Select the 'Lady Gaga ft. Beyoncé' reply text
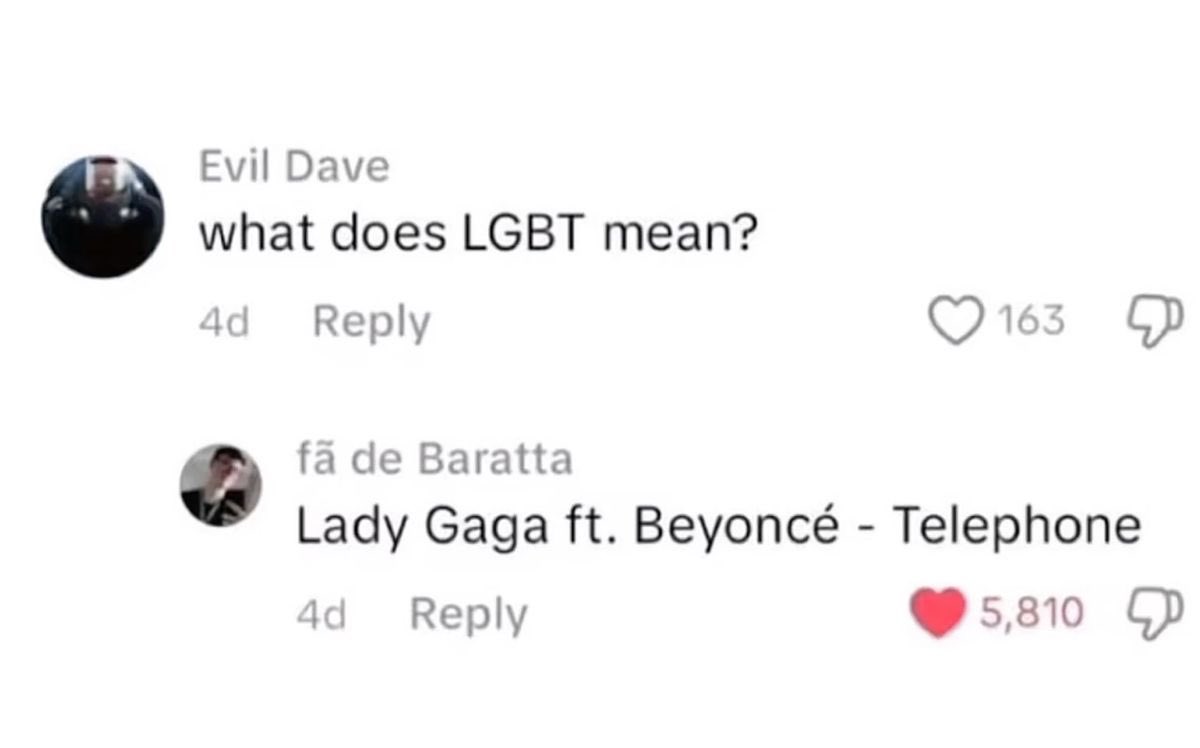This screenshot has width=1200, height=748. (567, 527)
